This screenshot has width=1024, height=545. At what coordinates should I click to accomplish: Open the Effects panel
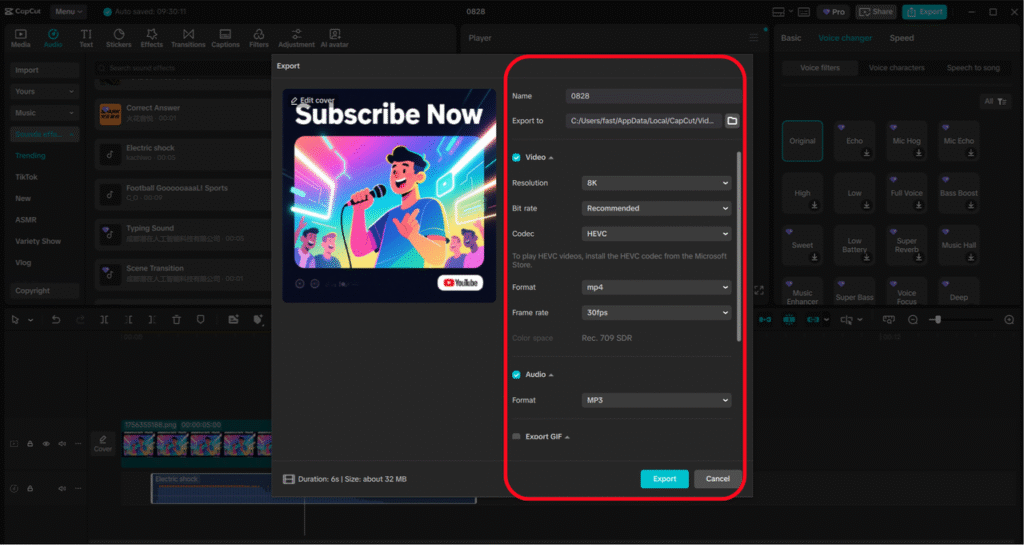[152, 39]
